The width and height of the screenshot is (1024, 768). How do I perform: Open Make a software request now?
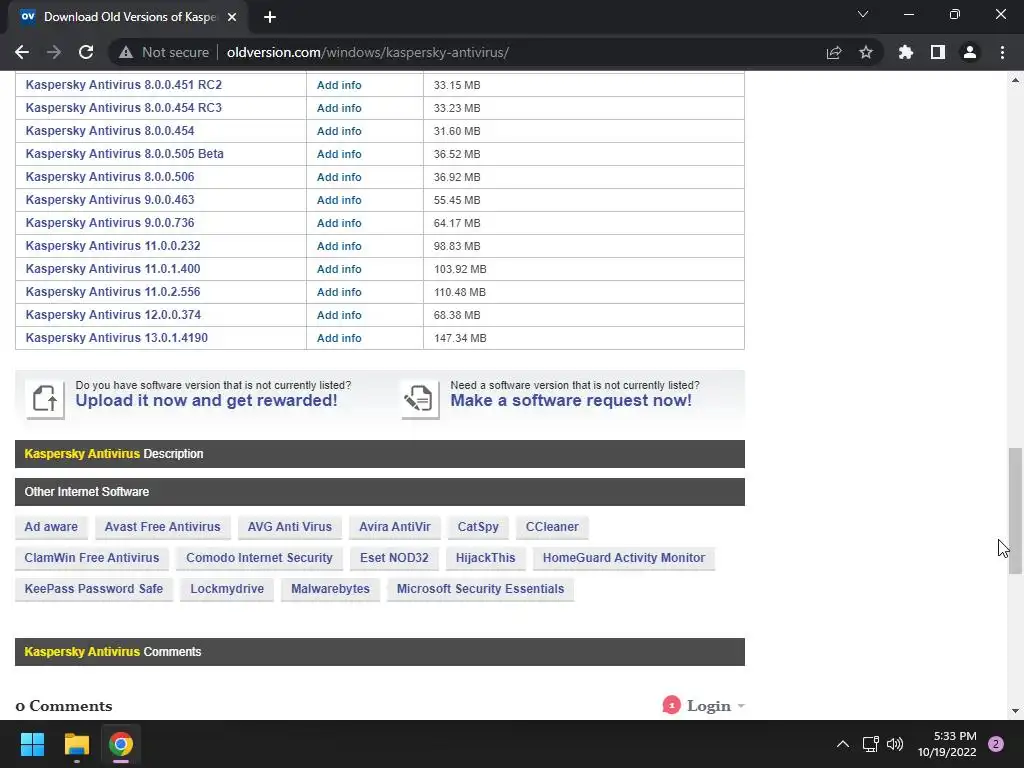[571, 400]
